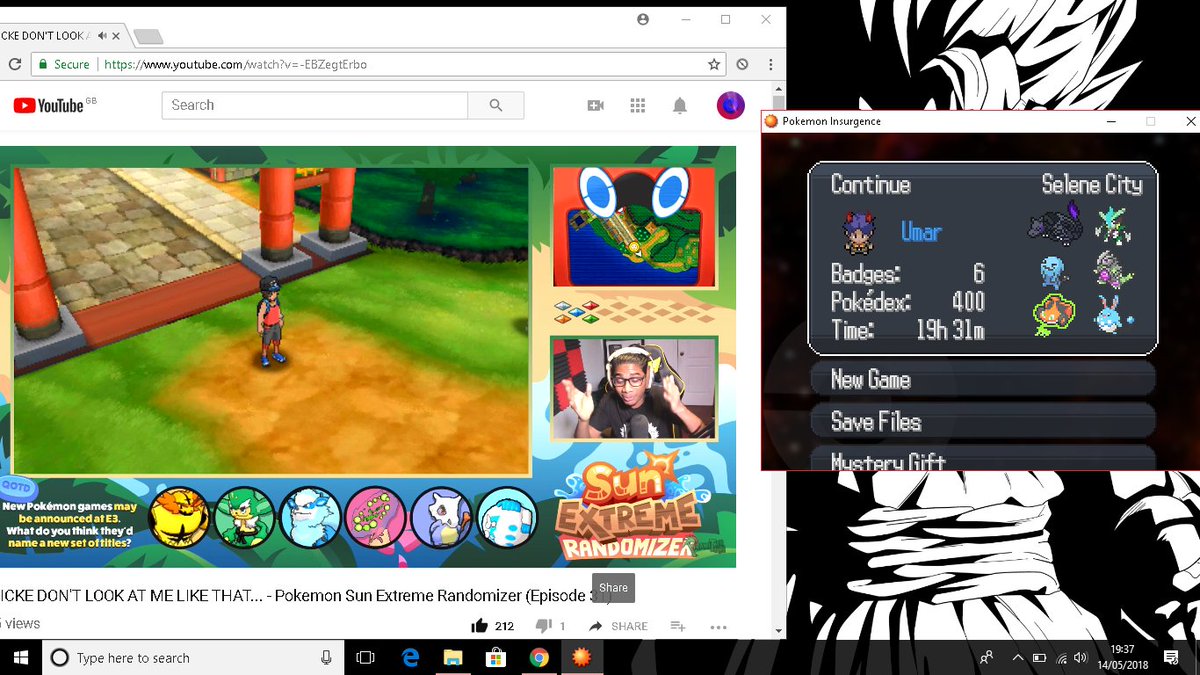The width and height of the screenshot is (1200, 675).
Task: Click the Chrome reload button
Action: pos(15,64)
